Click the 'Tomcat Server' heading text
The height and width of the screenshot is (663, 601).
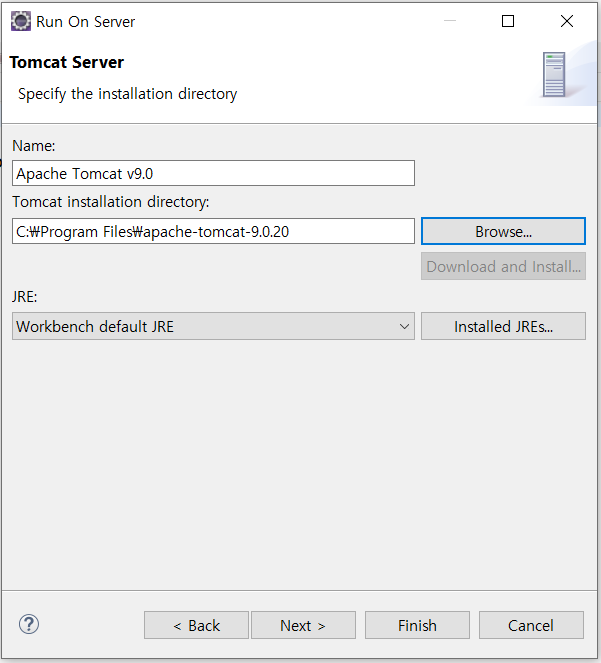67,62
